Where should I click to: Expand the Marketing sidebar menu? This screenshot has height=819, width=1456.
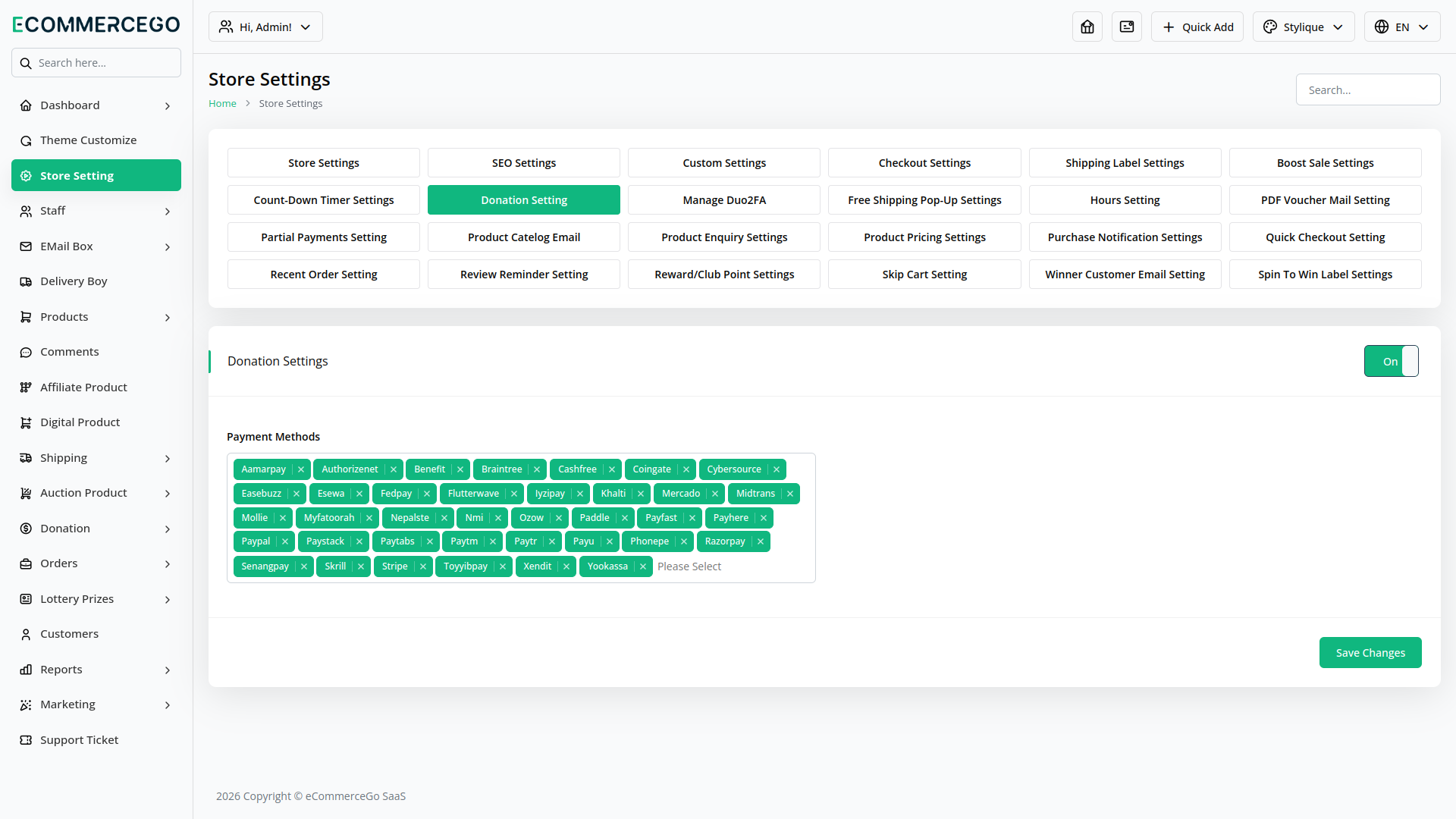coord(96,704)
